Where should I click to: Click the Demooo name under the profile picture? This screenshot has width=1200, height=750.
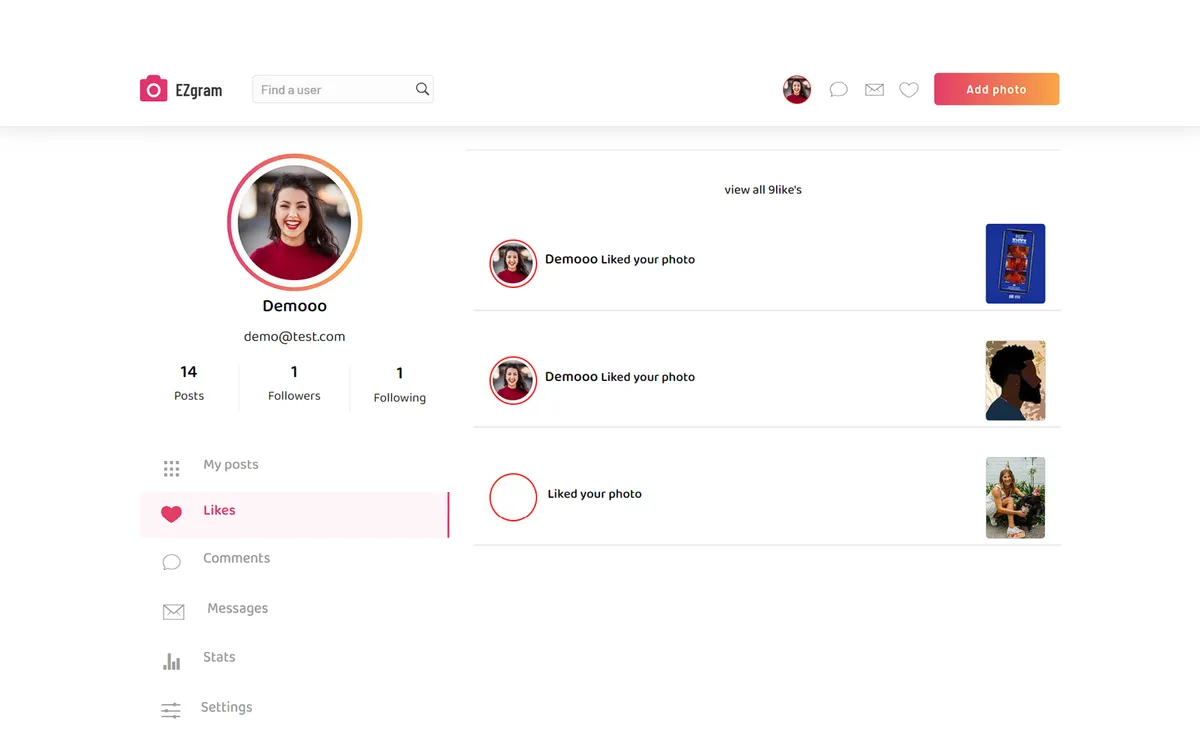[295, 306]
